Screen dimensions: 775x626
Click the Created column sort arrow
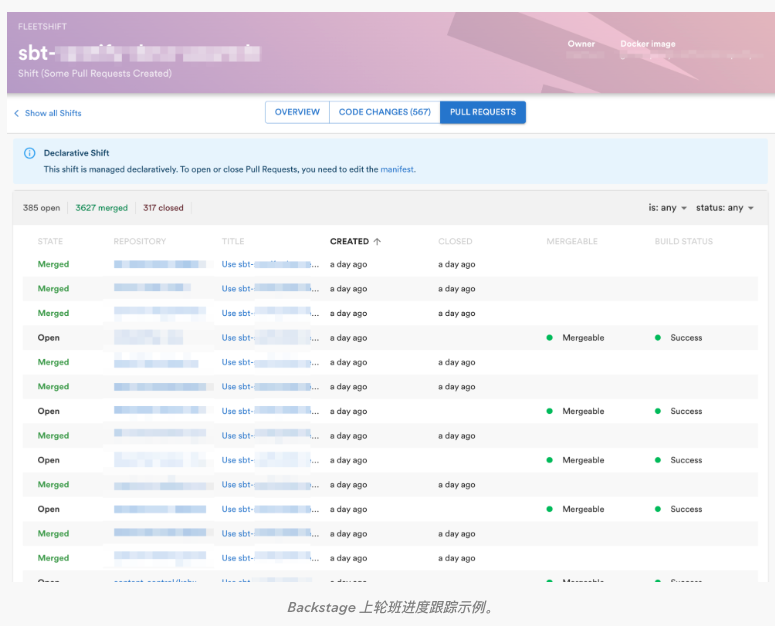pyautogui.click(x=378, y=241)
